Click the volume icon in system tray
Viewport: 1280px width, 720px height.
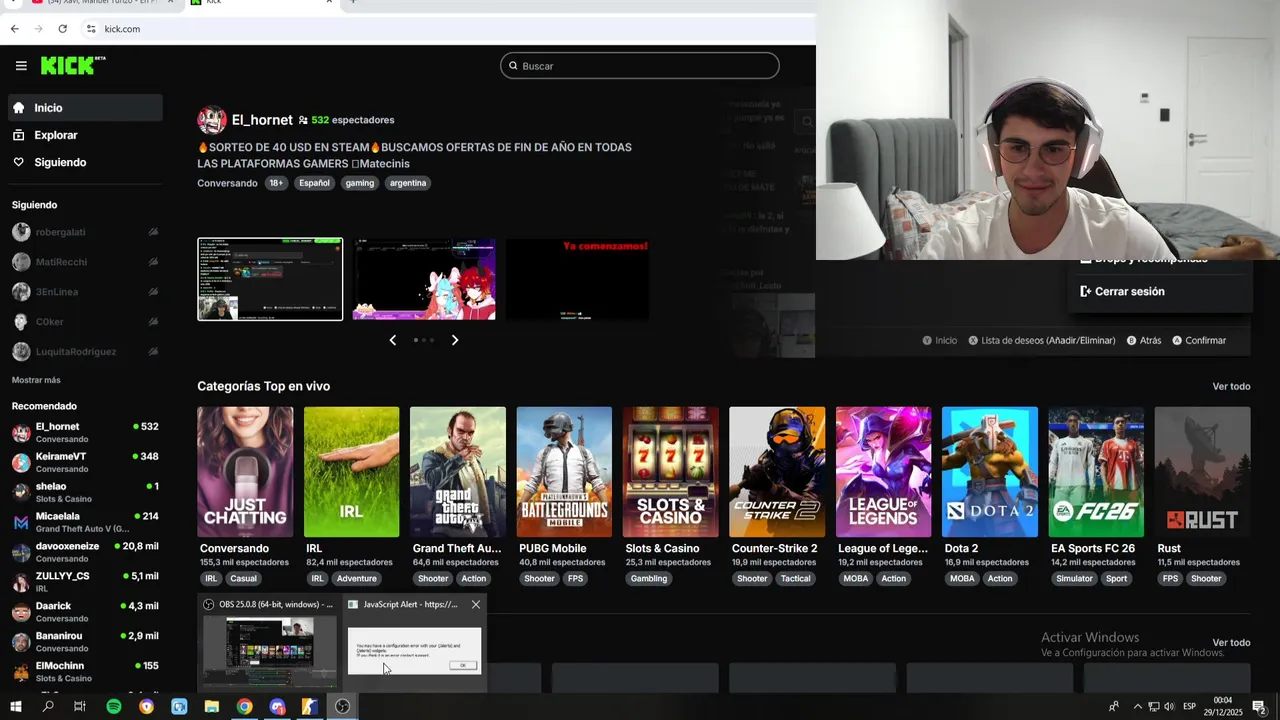tap(1170, 707)
